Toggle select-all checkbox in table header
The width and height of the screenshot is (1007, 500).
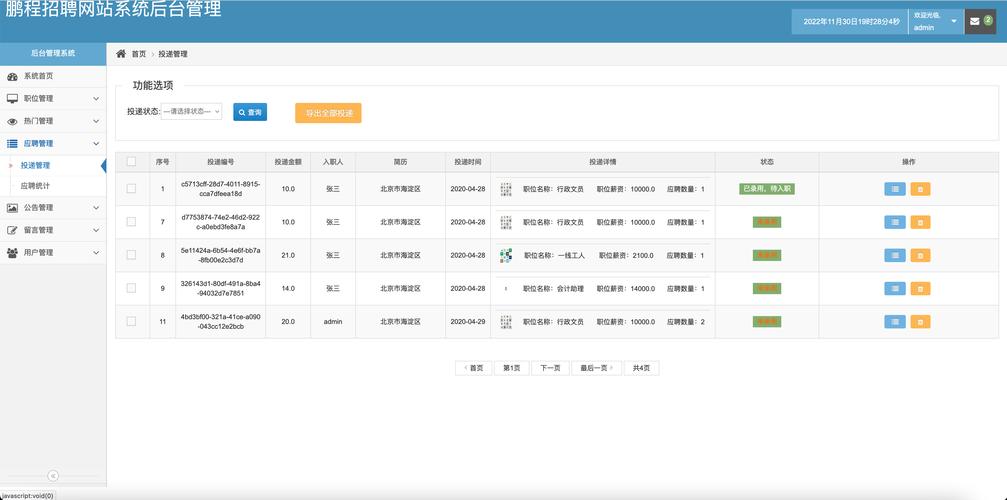[131, 161]
